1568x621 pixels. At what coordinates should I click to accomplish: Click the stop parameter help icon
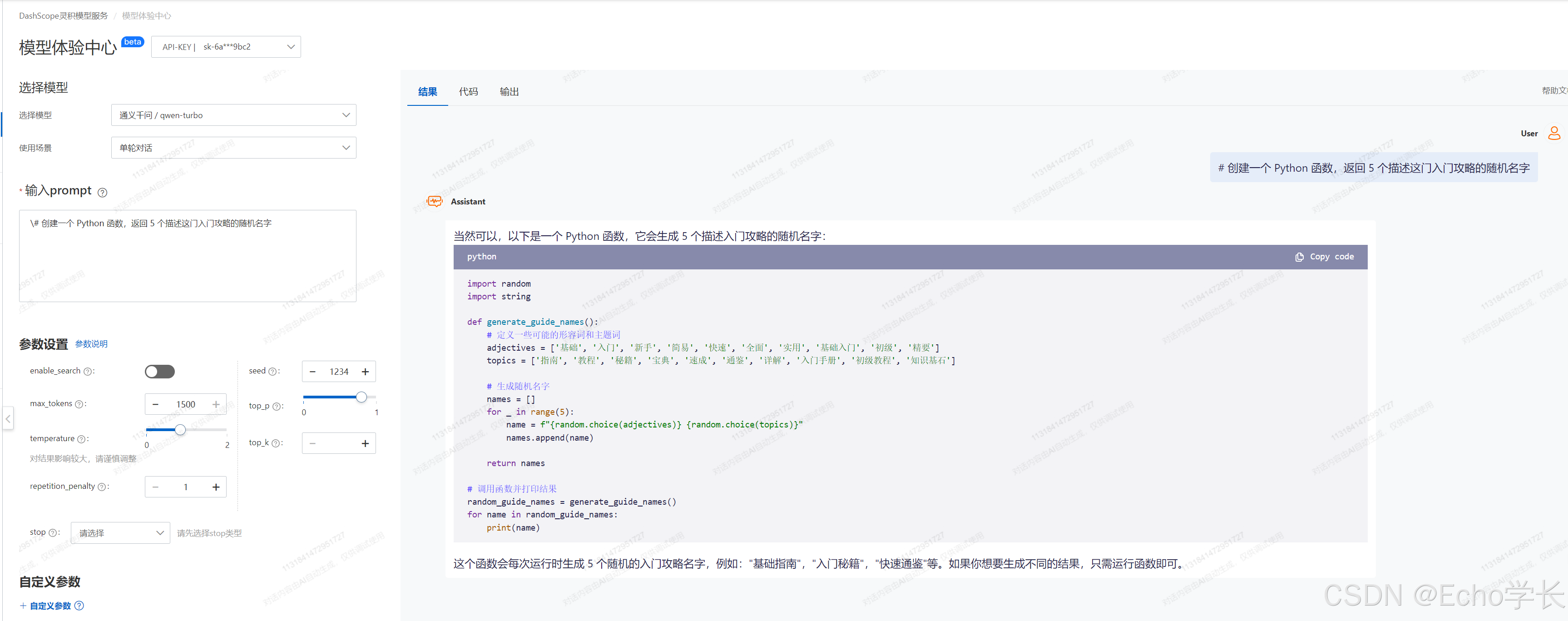[52, 533]
